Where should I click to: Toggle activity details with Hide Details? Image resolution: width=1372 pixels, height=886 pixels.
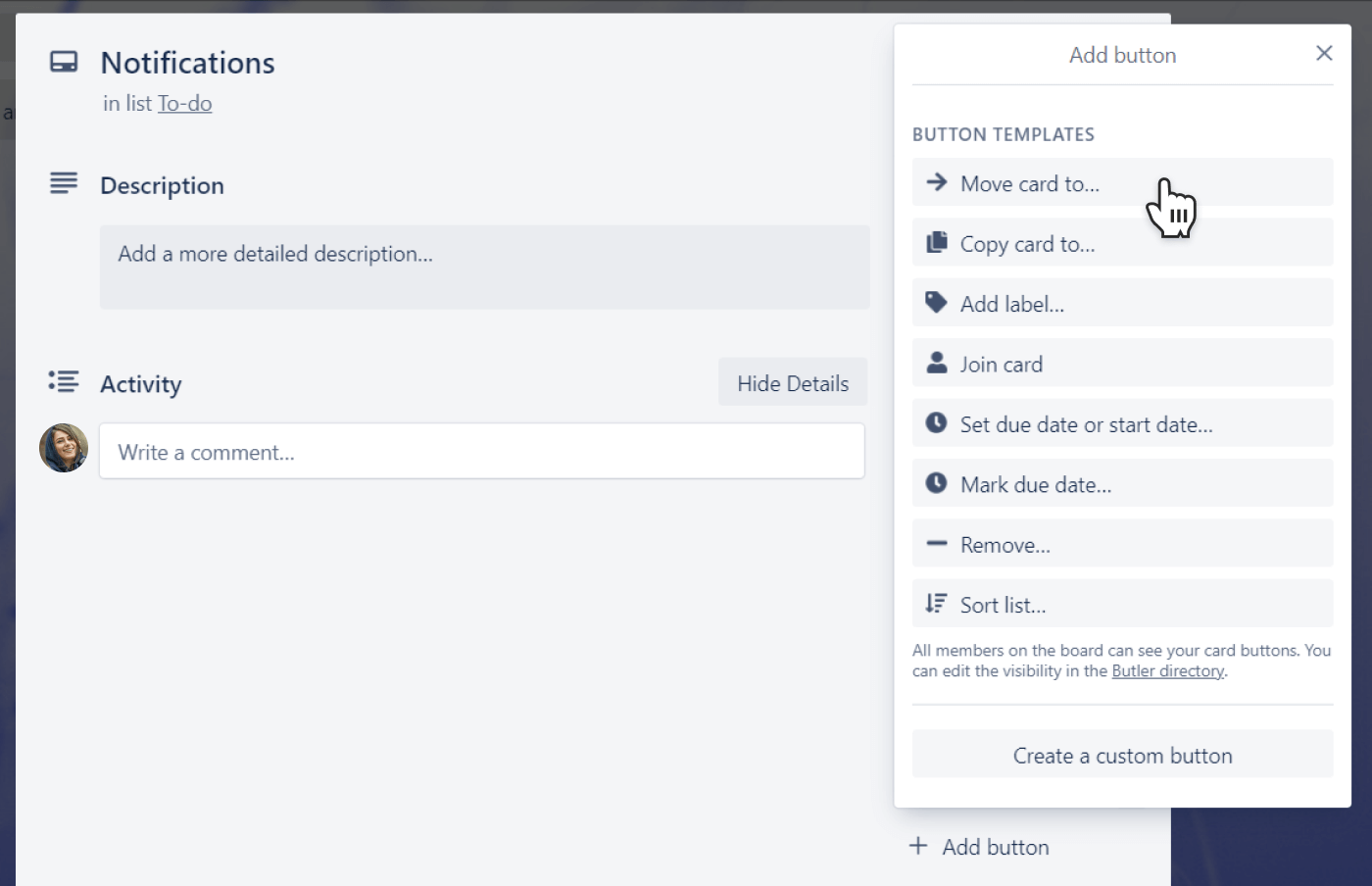[793, 383]
